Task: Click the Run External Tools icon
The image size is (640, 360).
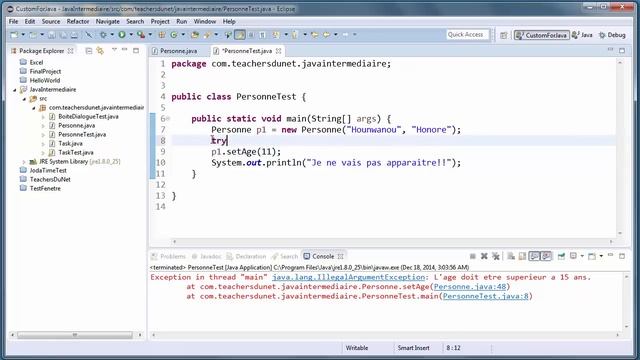Action: point(141,35)
